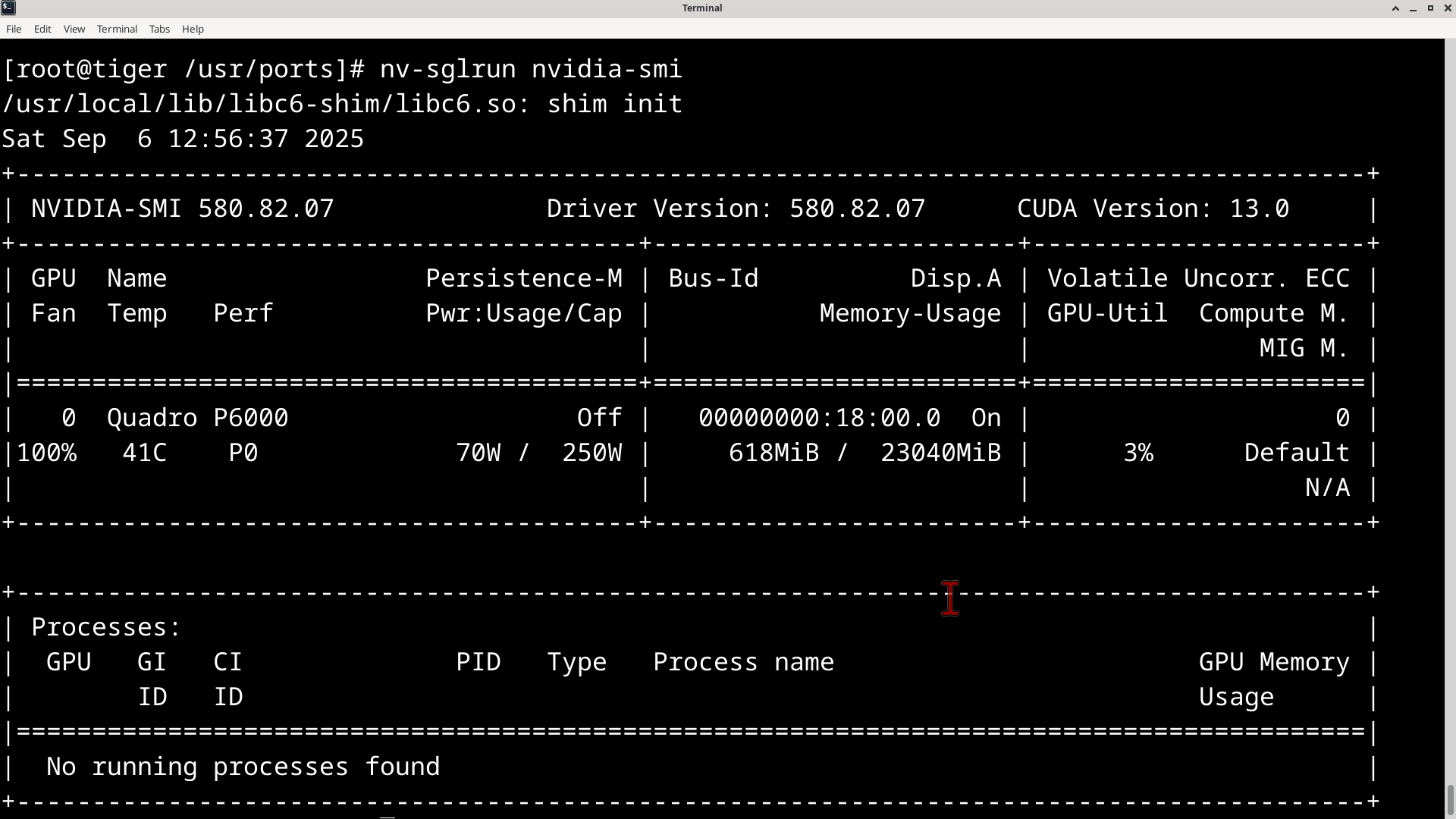Click the 'Memory-Usage' header
1456x819 pixels.
click(x=910, y=313)
